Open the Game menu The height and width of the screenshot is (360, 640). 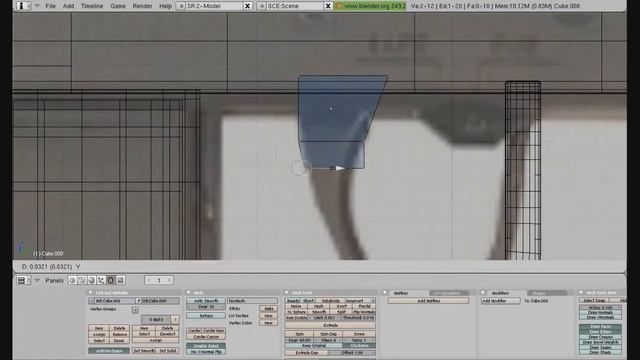point(118,6)
